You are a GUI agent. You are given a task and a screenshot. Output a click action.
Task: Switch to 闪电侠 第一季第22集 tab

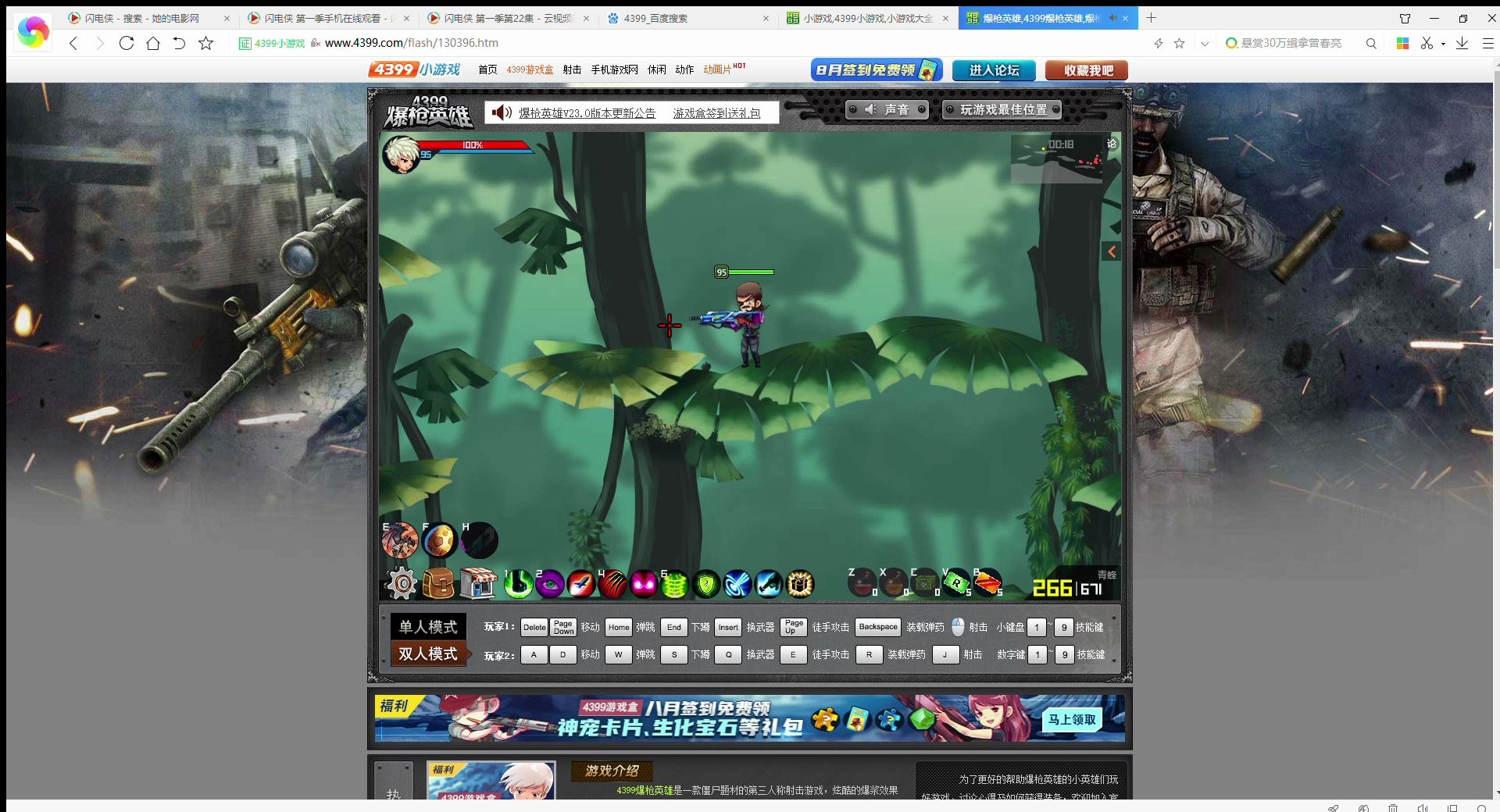coord(508,18)
